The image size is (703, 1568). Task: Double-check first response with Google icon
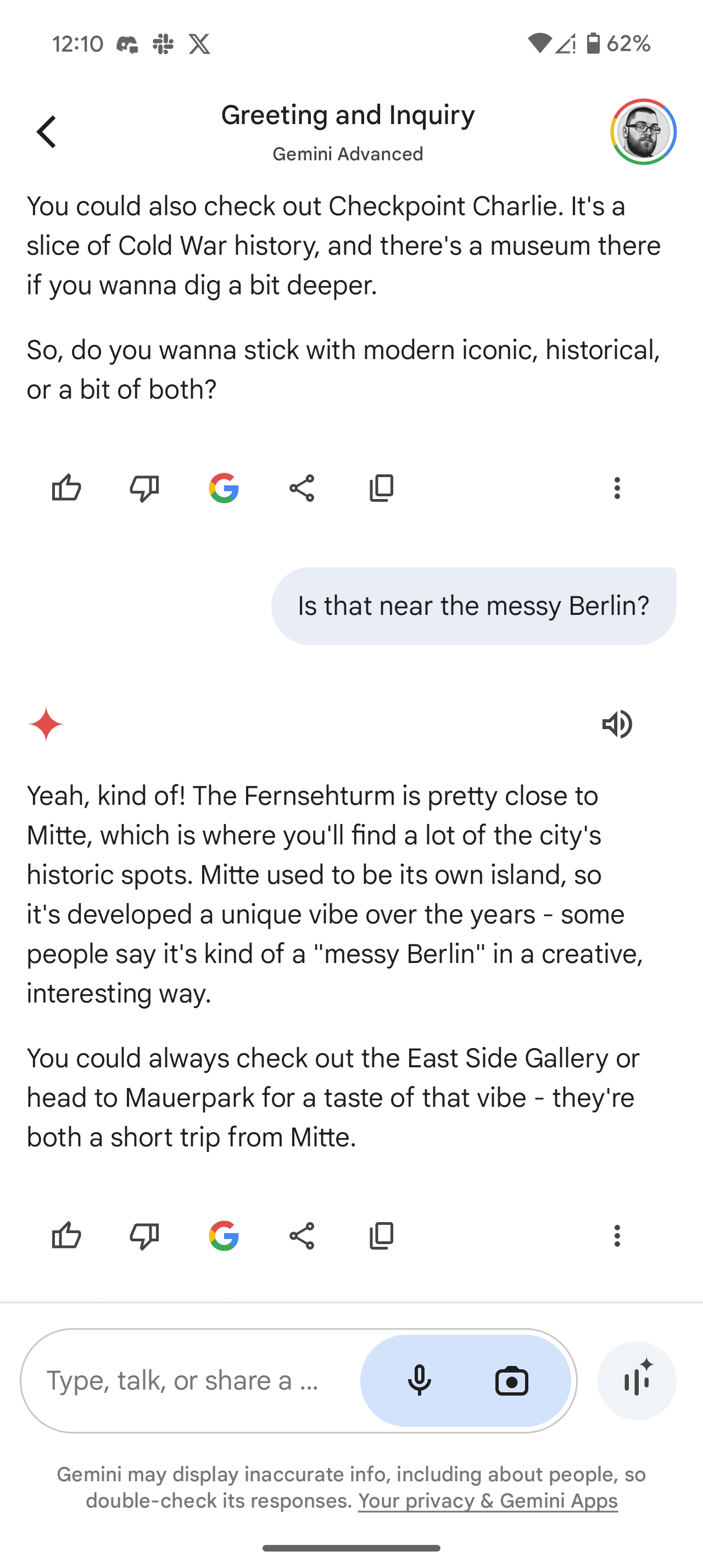tap(224, 488)
